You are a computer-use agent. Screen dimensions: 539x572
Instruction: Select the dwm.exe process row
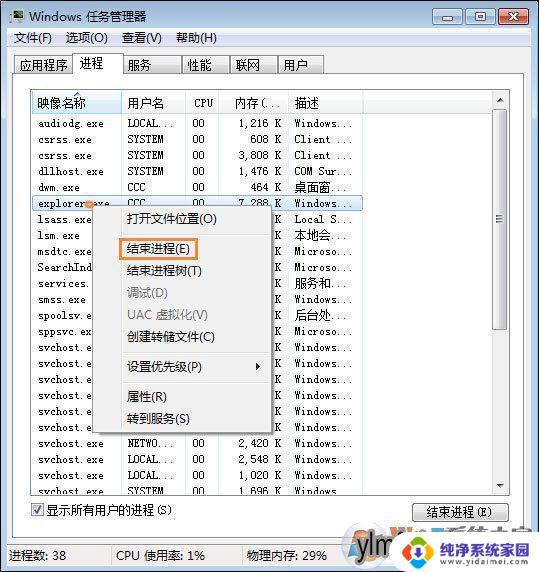click(x=197, y=188)
